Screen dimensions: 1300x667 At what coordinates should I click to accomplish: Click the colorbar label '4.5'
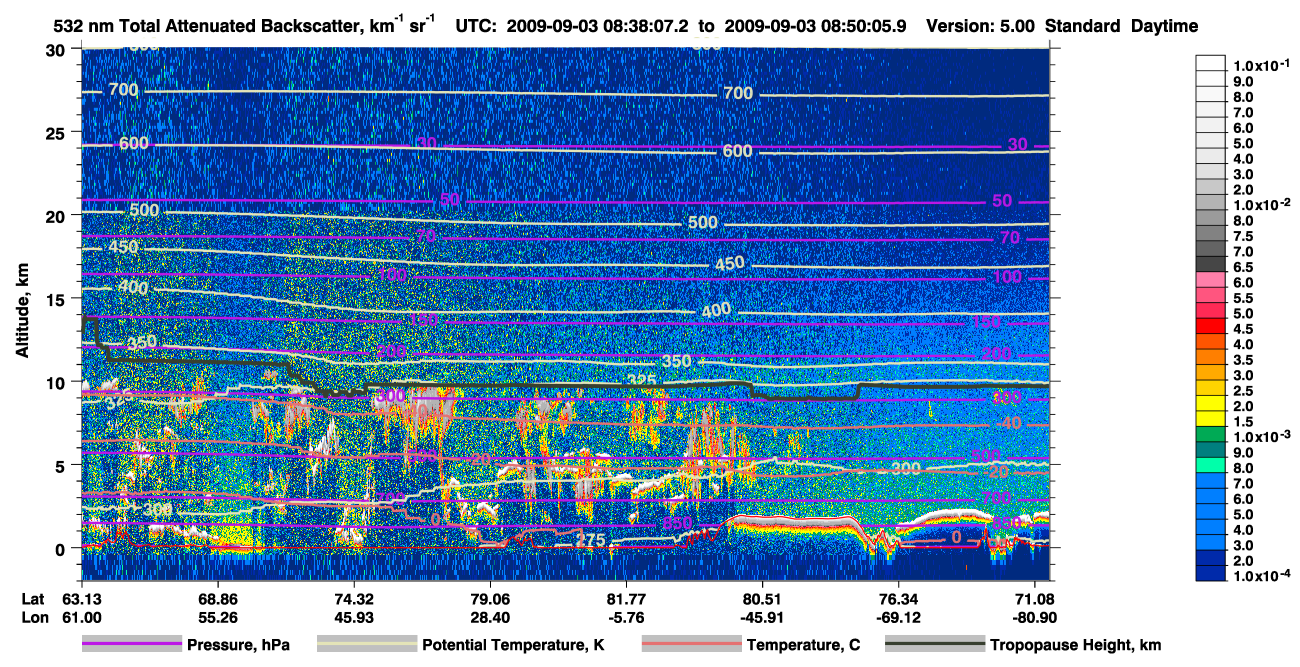(x=1243, y=329)
